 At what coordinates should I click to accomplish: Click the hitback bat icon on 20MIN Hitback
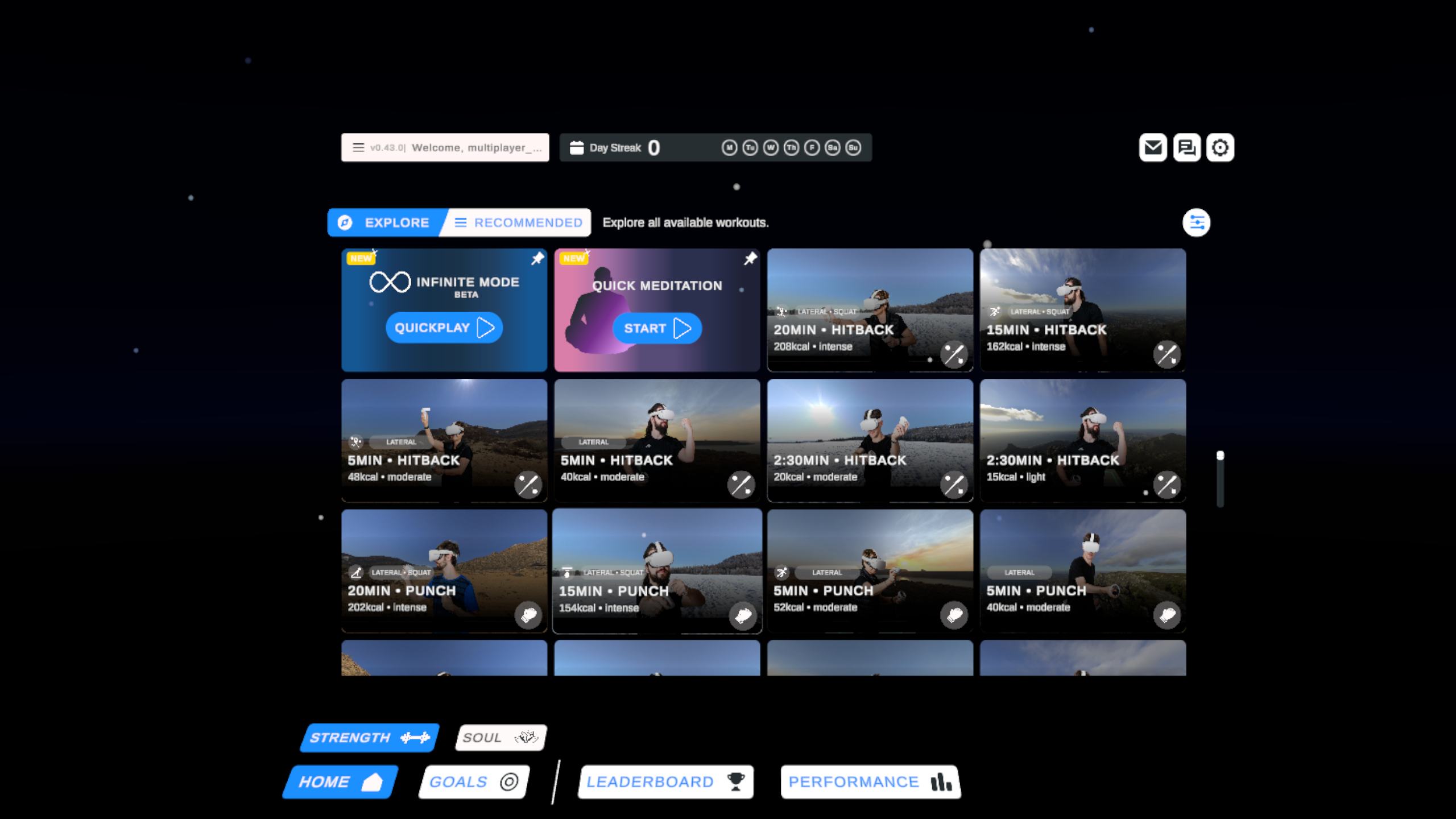954,355
